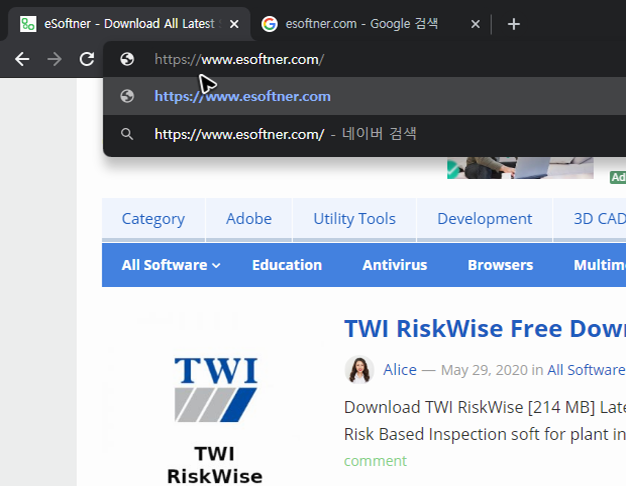
Task: Click the Google favicon on second tab
Action: [269, 24]
